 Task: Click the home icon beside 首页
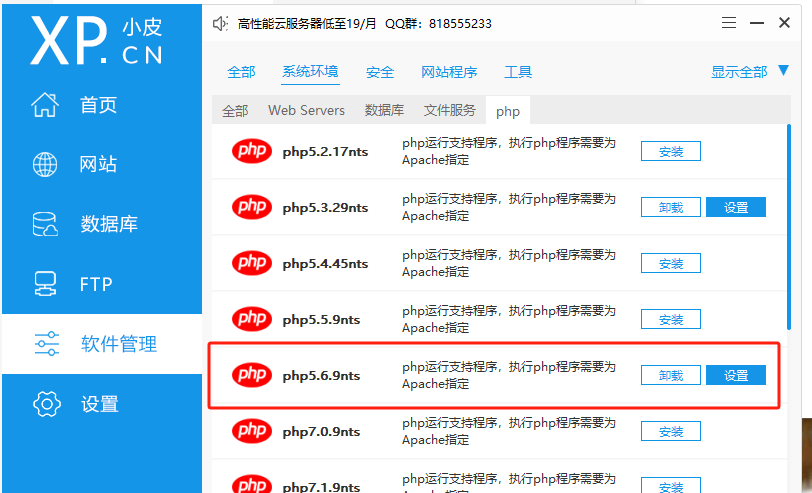45,105
